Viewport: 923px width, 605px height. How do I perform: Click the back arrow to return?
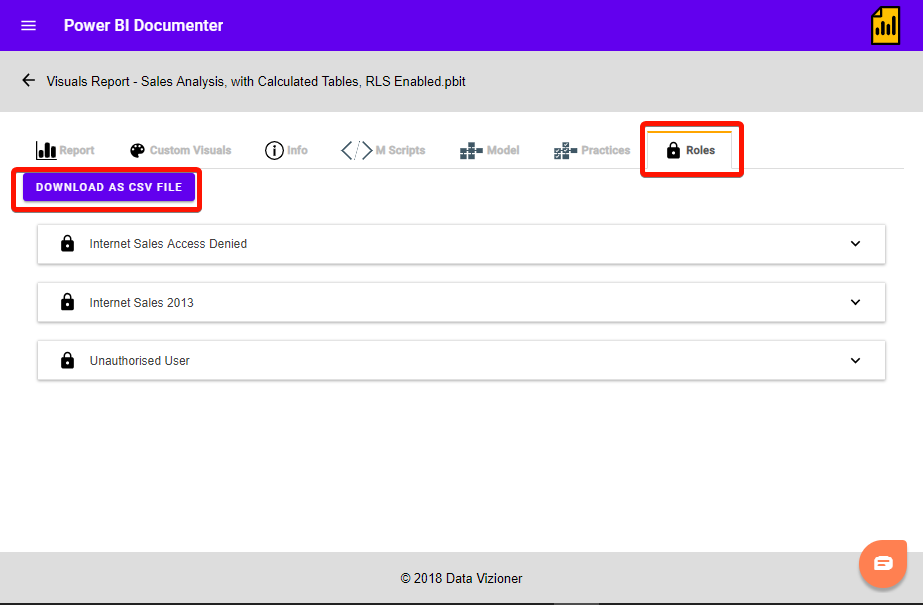pos(27,80)
